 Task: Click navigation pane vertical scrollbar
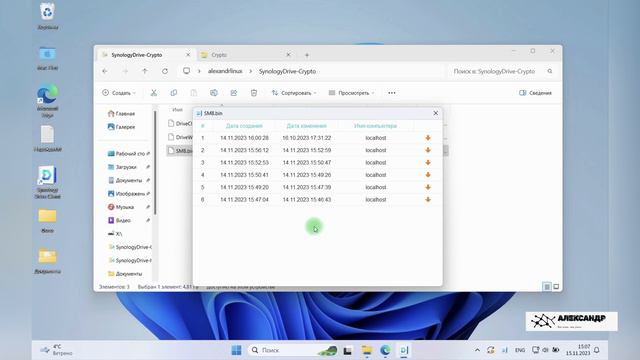tap(155, 162)
